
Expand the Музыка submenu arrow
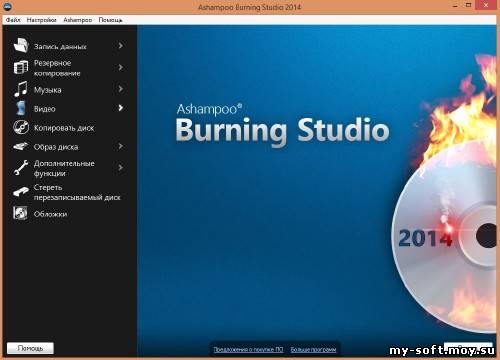(120, 89)
